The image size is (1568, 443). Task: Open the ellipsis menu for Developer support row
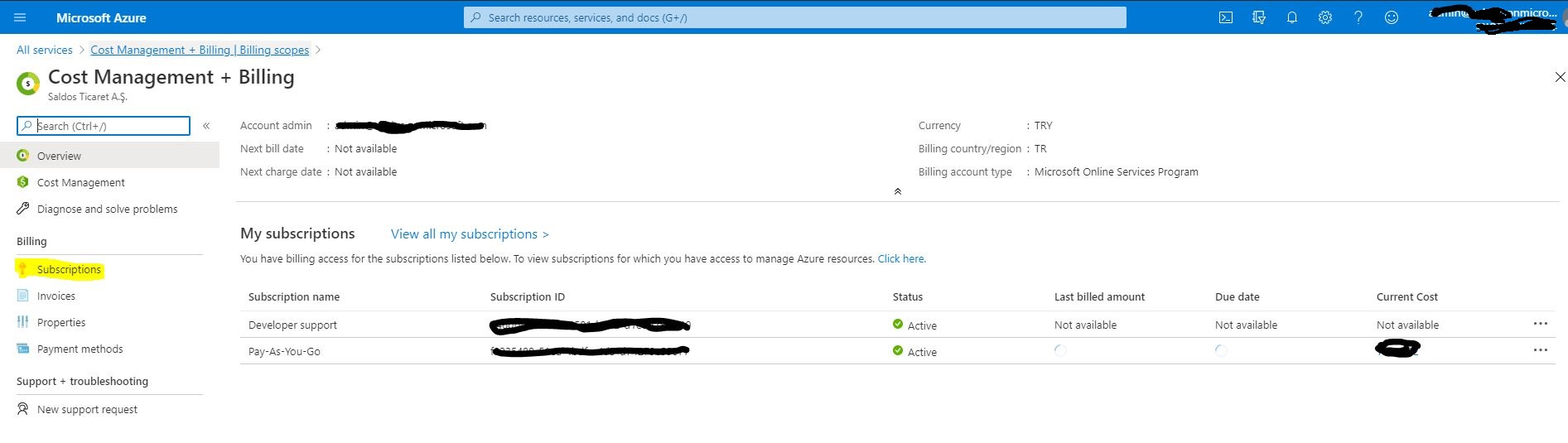1541,324
